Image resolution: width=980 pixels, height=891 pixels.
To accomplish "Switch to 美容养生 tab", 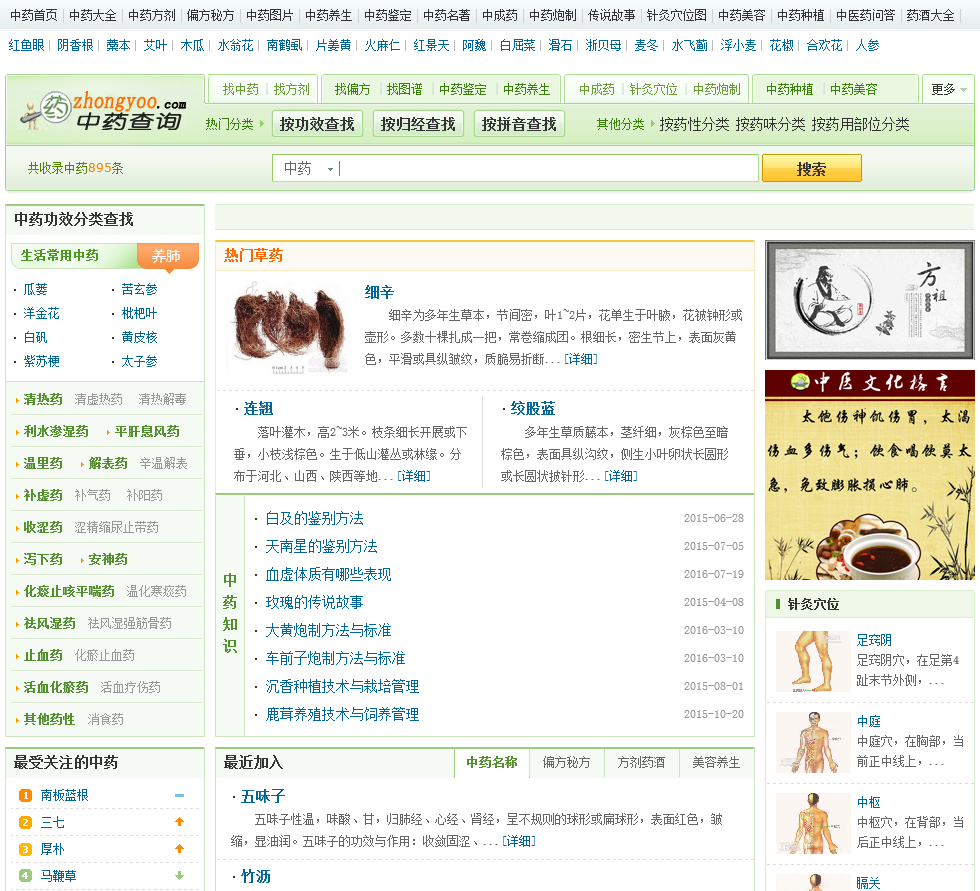I will coord(716,762).
